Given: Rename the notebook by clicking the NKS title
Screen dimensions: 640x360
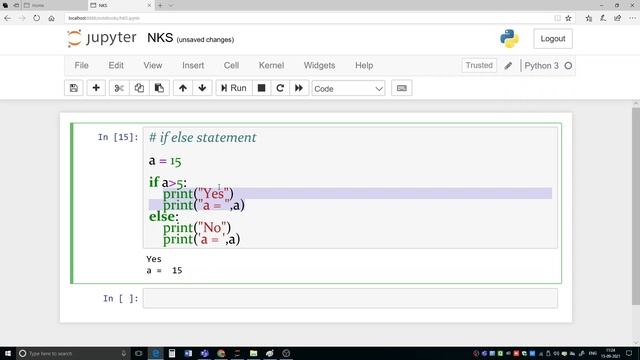Looking at the screenshot, I should [x=160, y=38].
